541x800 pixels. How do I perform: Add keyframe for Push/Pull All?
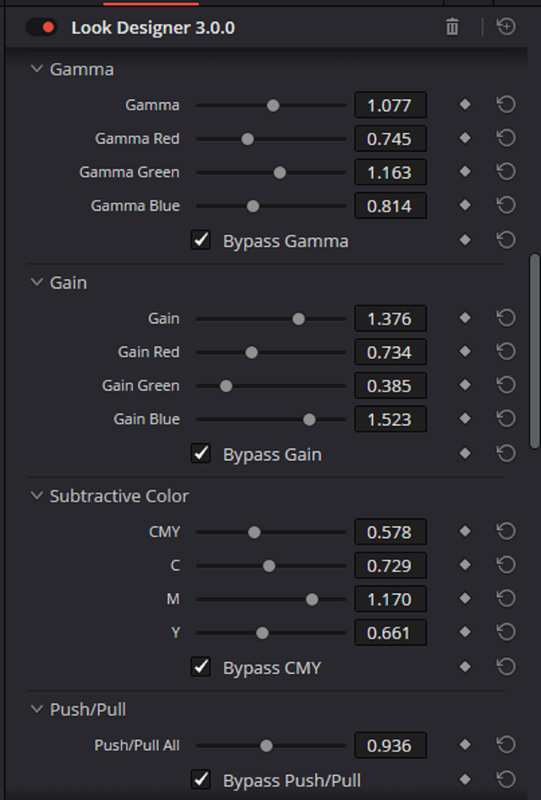click(x=465, y=745)
